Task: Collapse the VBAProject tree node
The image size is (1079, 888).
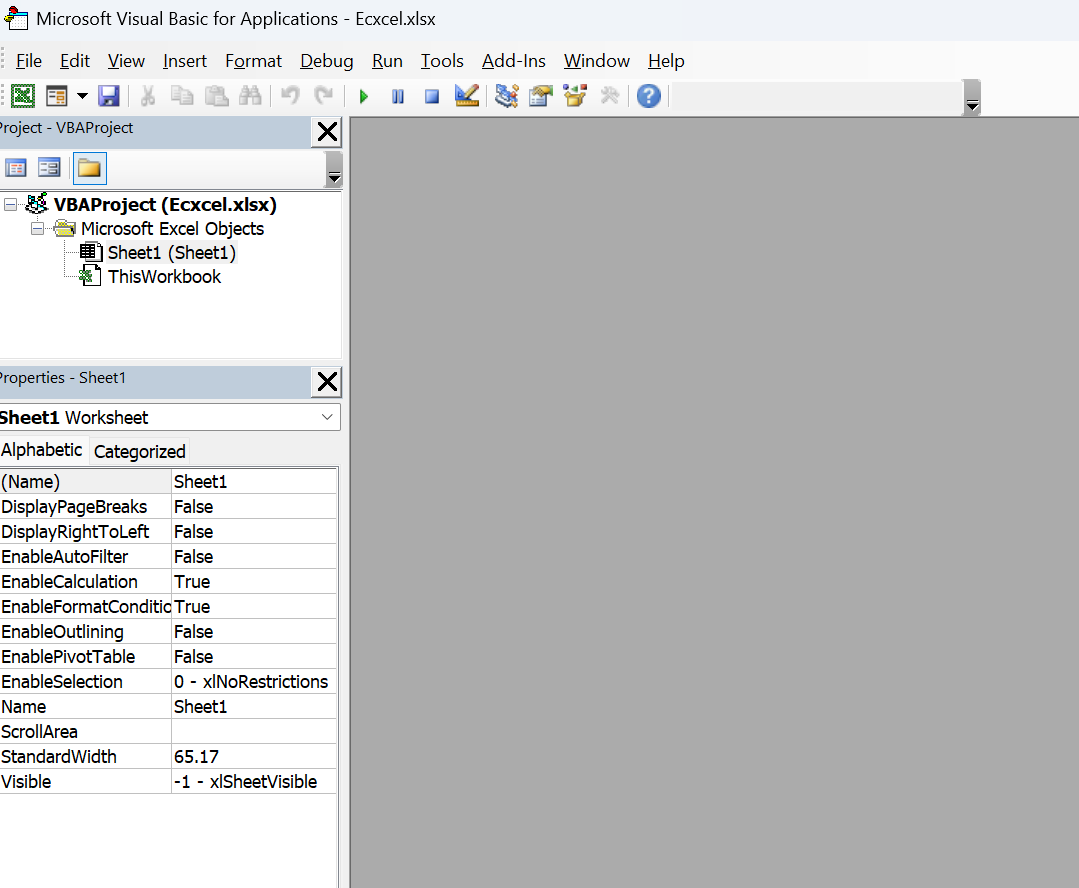Action: (x=10, y=204)
